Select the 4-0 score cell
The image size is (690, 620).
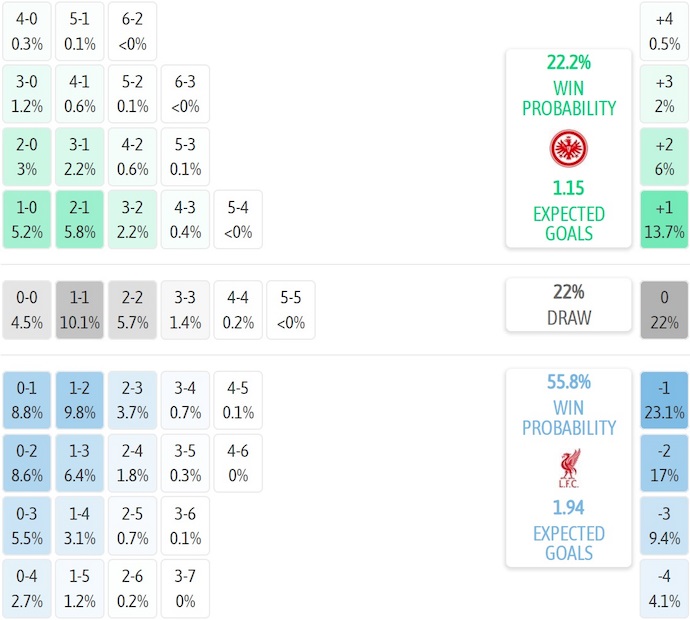pos(27,30)
